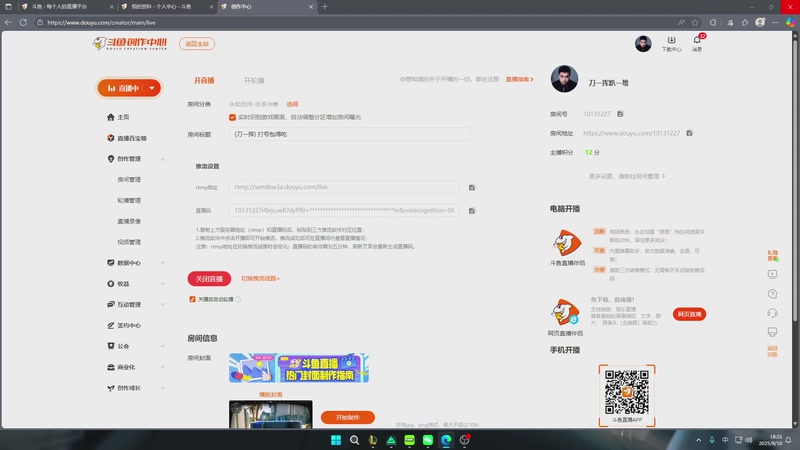Bookmark page with the star icon
Screen dimensions: 800x450
pyautogui.click(x=695, y=22)
